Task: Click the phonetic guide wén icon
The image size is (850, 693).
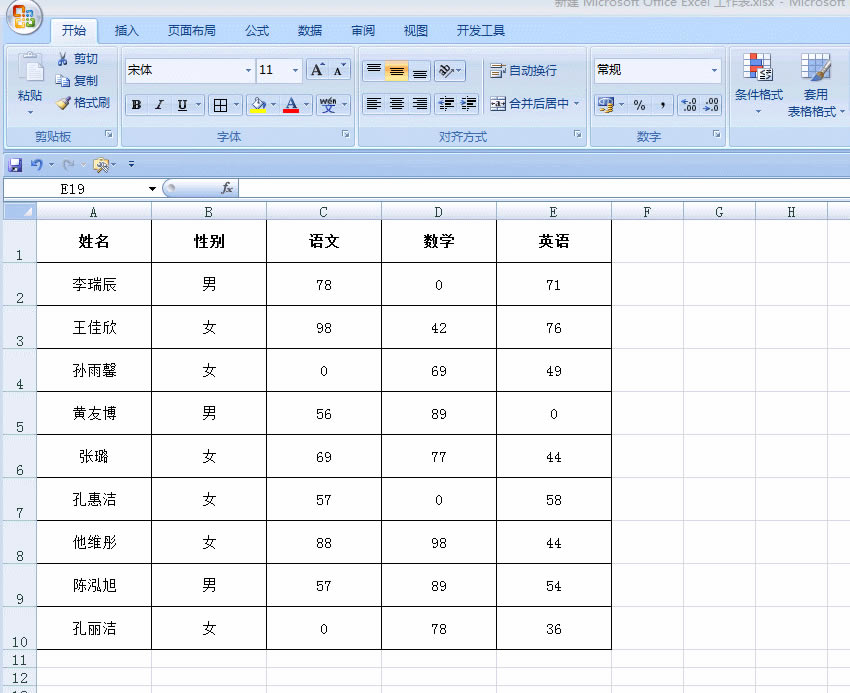Action: 328,105
